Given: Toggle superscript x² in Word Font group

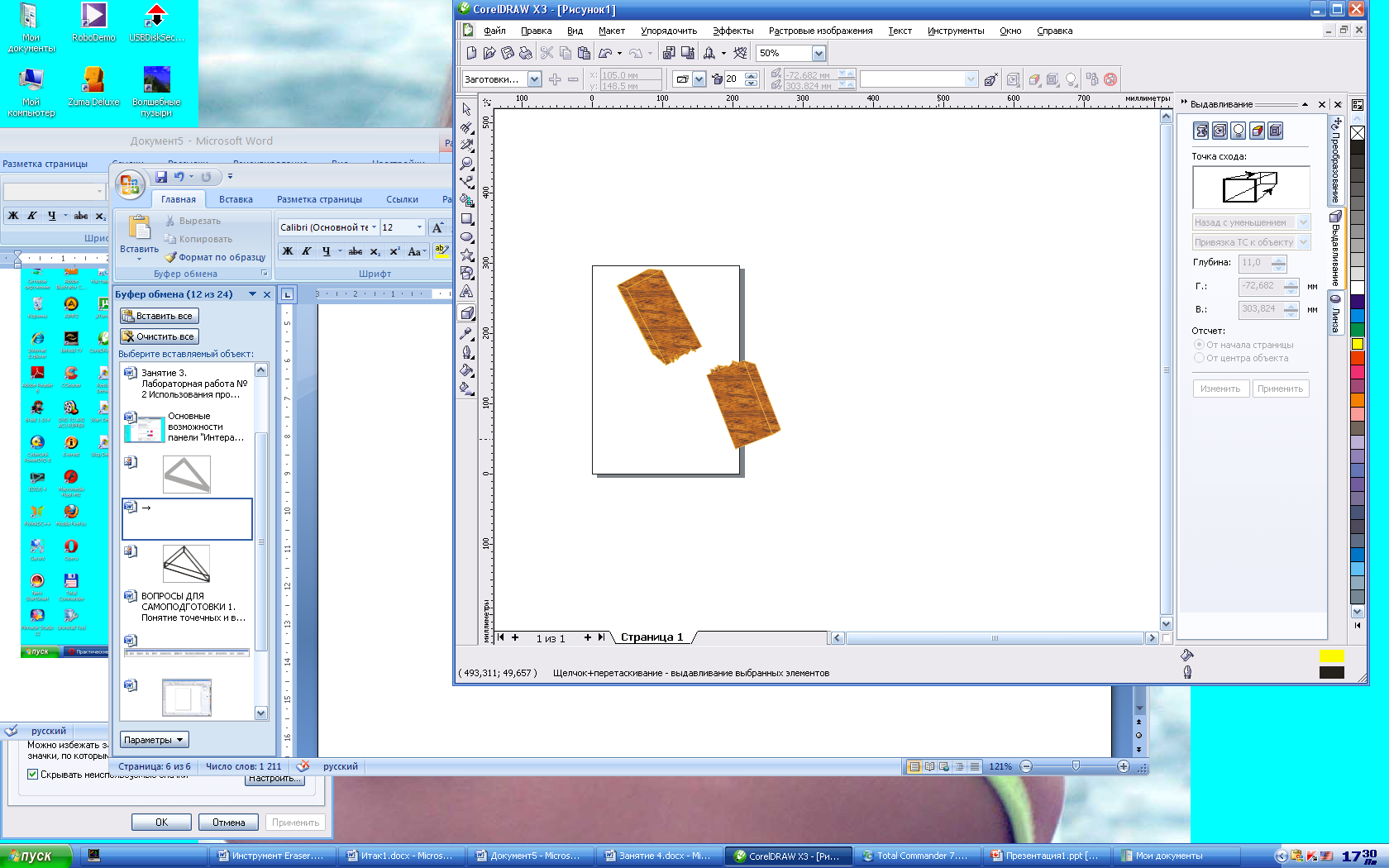Looking at the screenshot, I should click(x=394, y=251).
